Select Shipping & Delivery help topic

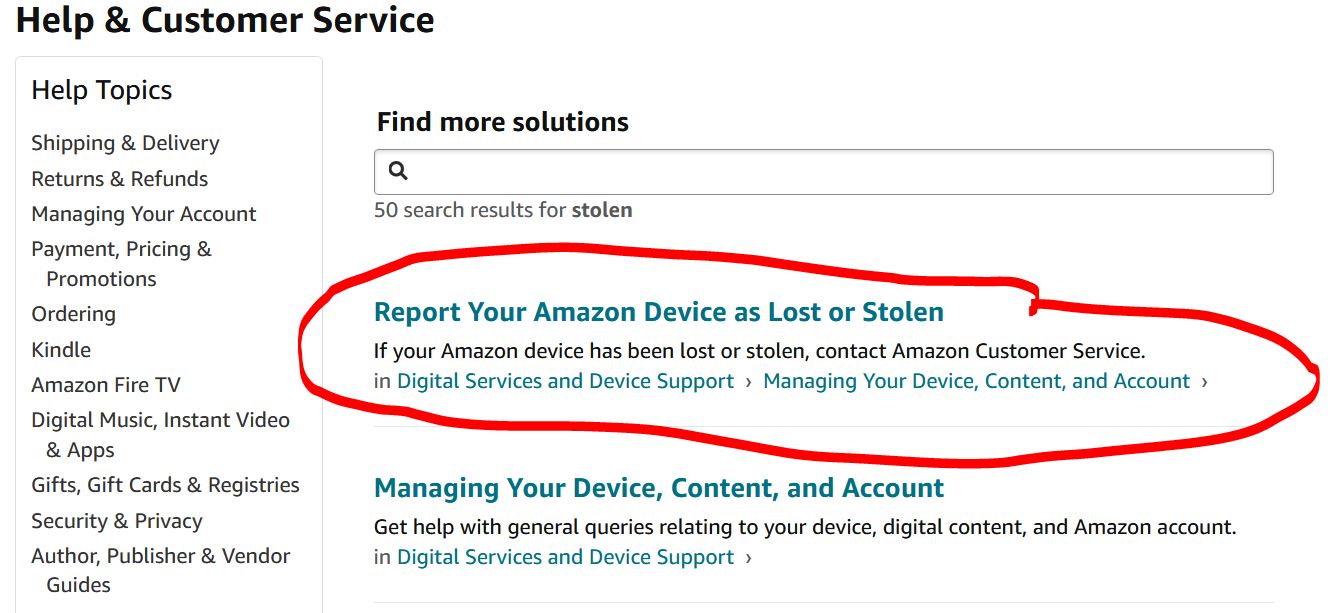coord(125,143)
